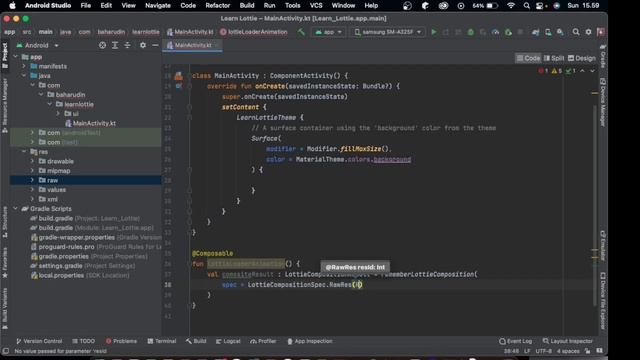Open the Logcat tool window

point(228,341)
